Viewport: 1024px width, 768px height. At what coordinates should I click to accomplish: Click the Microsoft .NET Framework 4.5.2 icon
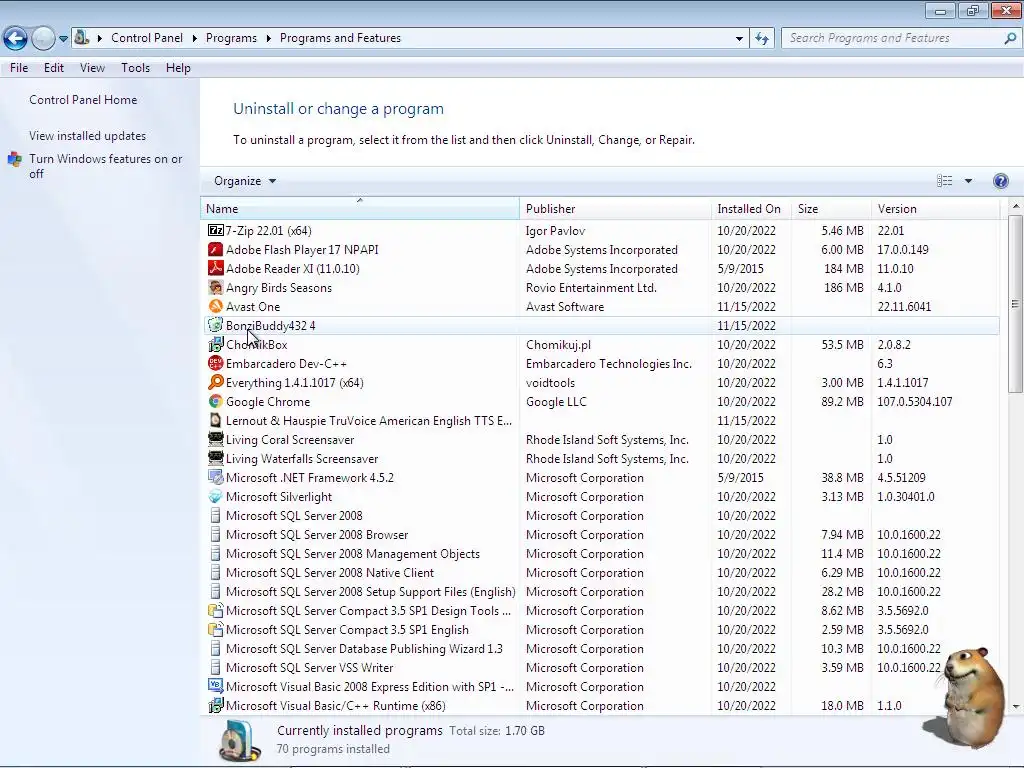tap(216, 477)
